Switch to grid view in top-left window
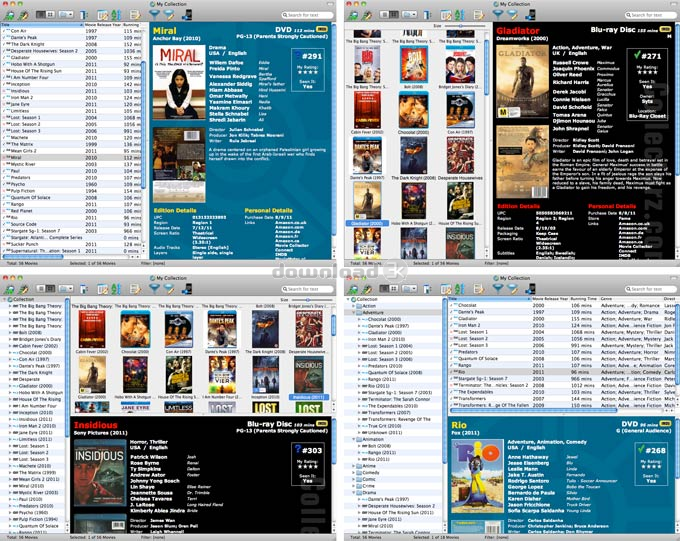This screenshot has width=680, height=541. [x=50, y=15]
